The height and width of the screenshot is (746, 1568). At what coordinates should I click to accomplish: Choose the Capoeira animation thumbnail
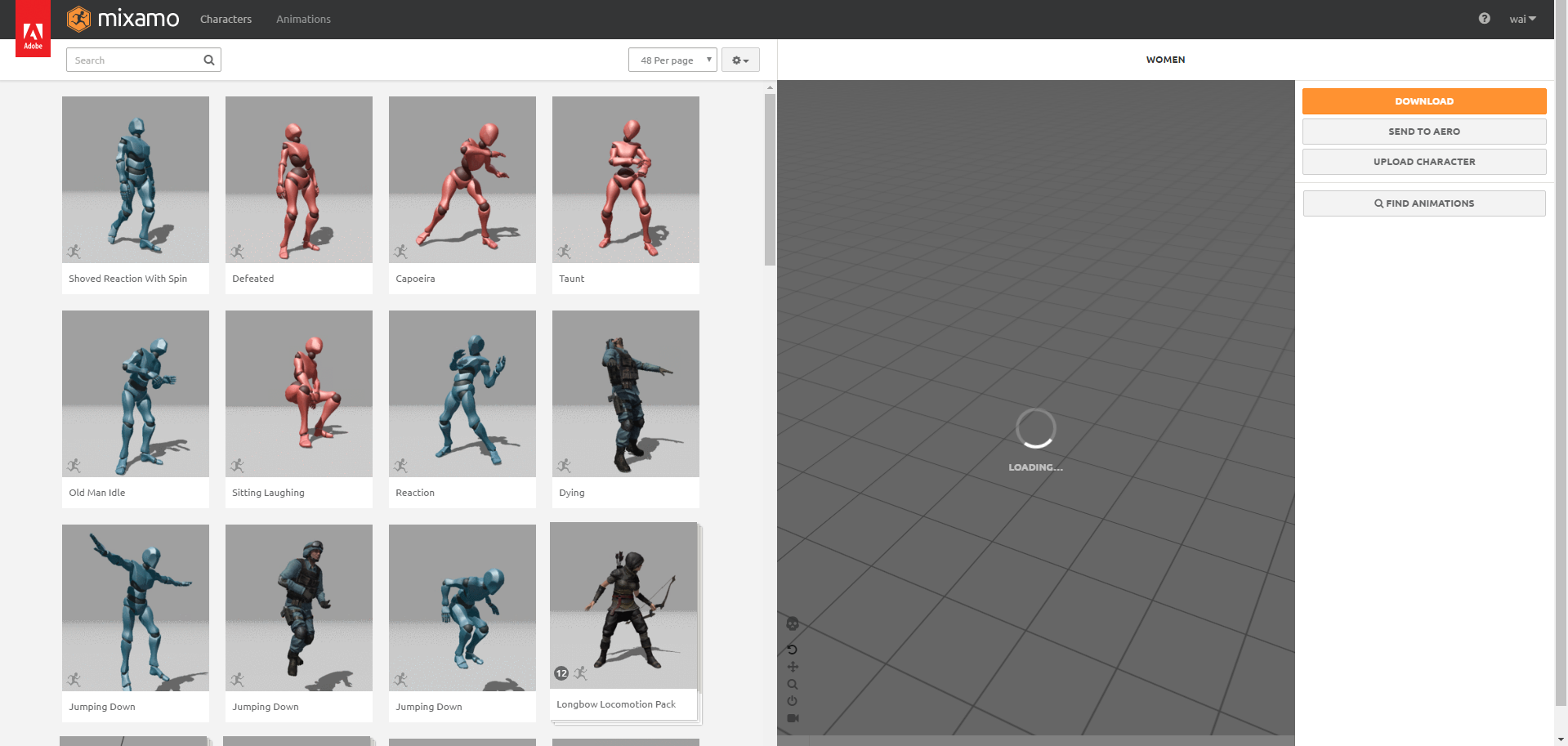[x=462, y=180]
